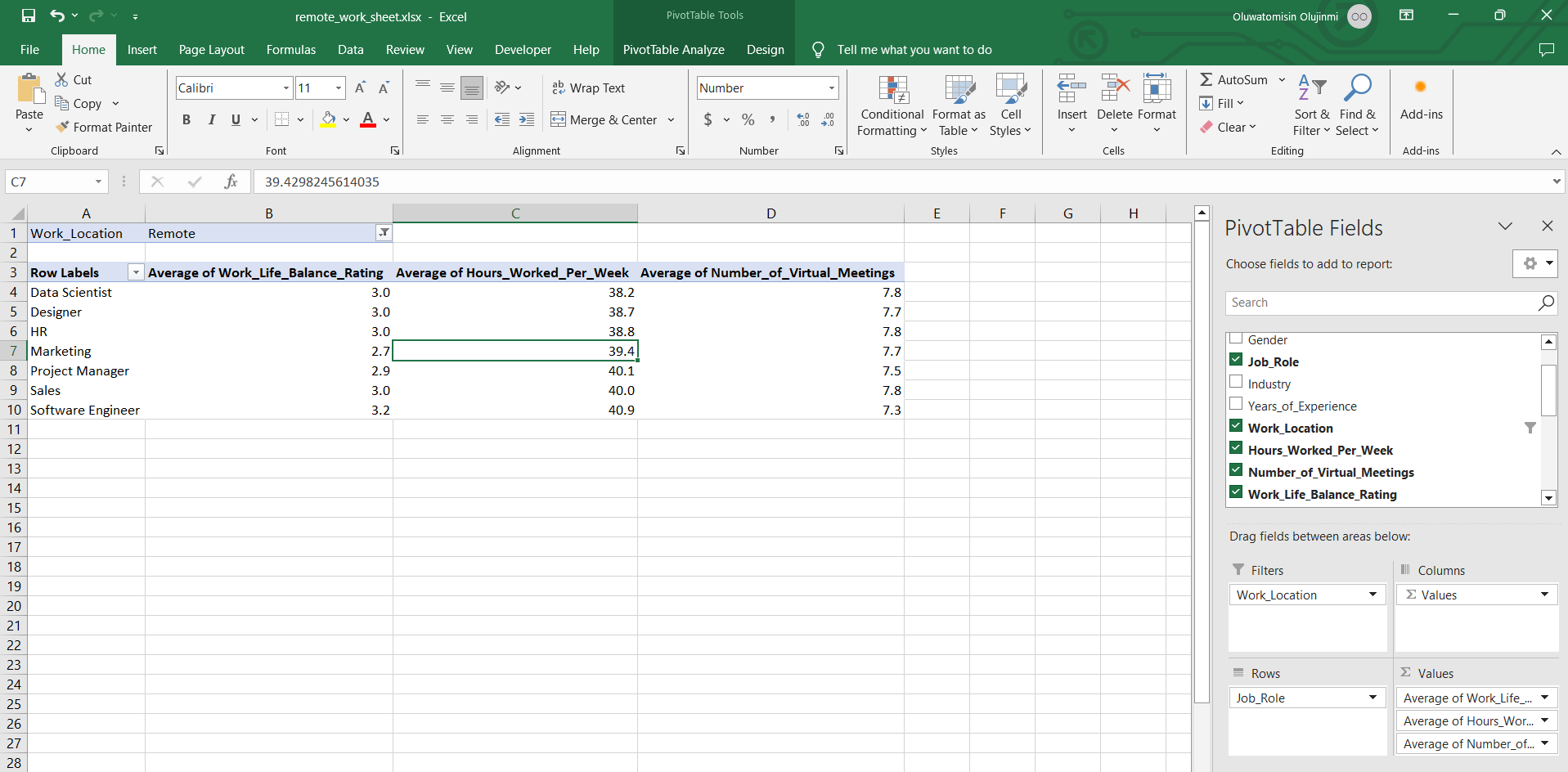1568x772 pixels.
Task: Click Merge & Center button
Action: (x=604, y=119)
